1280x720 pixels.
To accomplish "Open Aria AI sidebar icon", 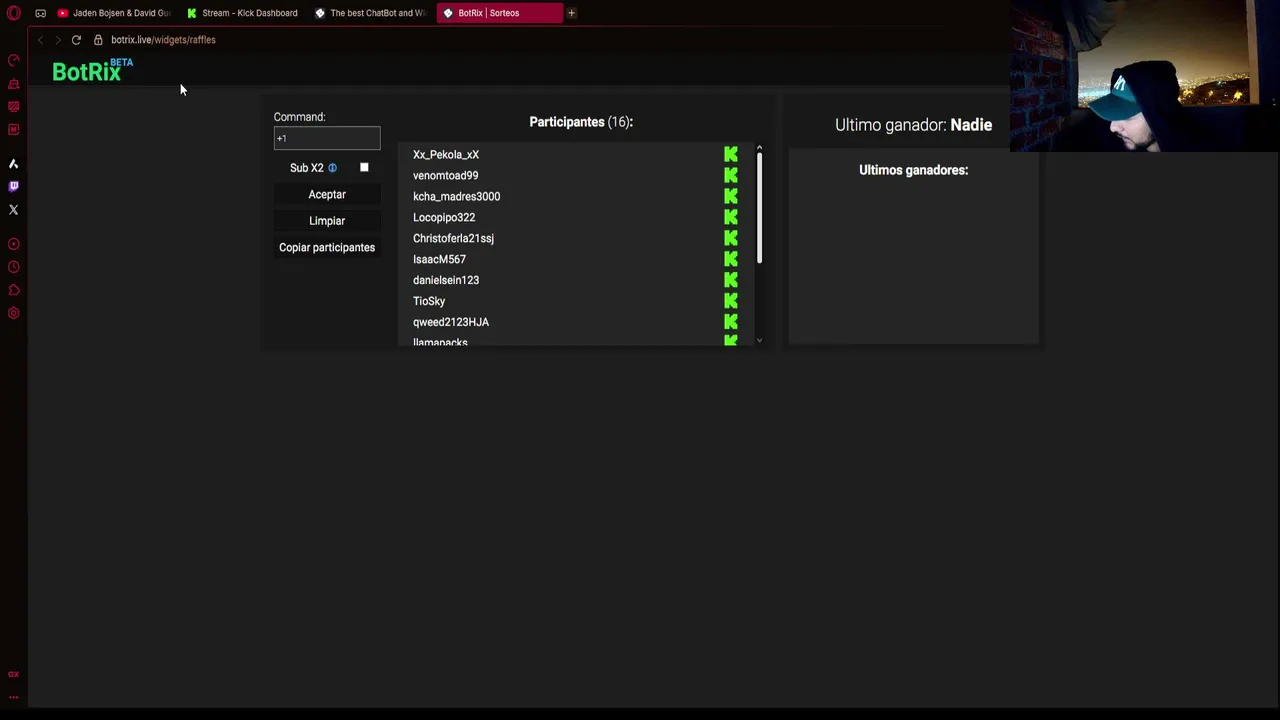I will pyautogui.click(x=13, y=163).
